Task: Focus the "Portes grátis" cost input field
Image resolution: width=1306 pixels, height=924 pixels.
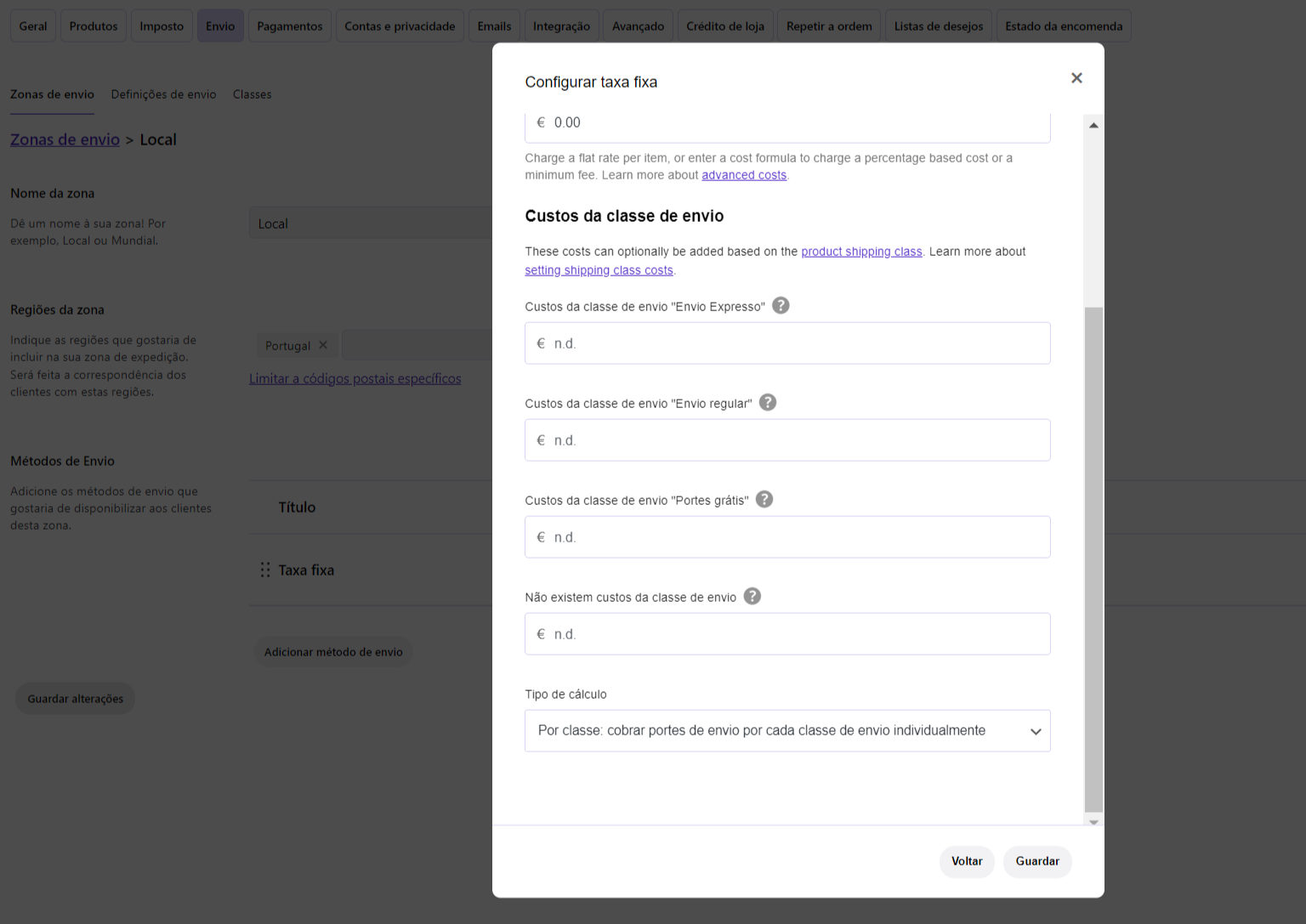Action: pyautogui.click(x=787, y=537)
